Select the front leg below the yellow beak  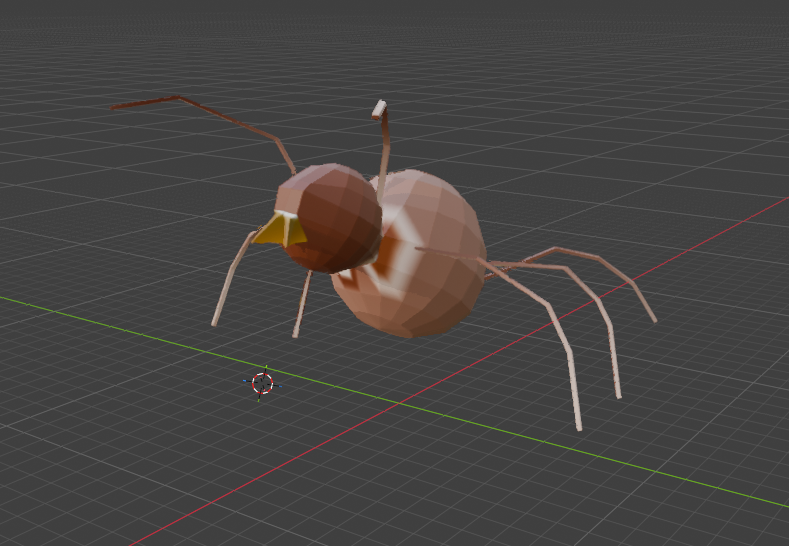click(x=234, y=279)
